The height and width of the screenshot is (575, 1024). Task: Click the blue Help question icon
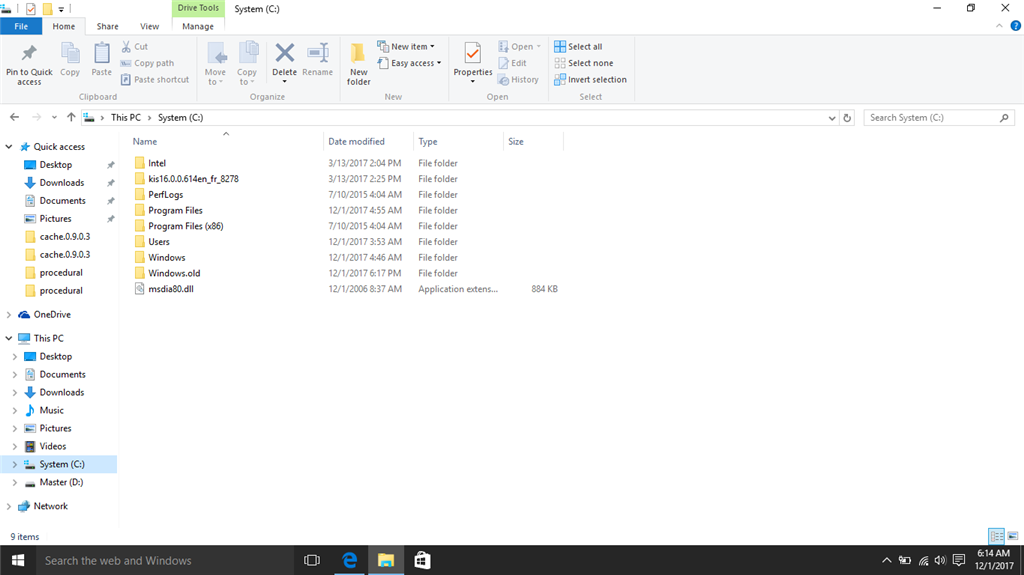1016,26
